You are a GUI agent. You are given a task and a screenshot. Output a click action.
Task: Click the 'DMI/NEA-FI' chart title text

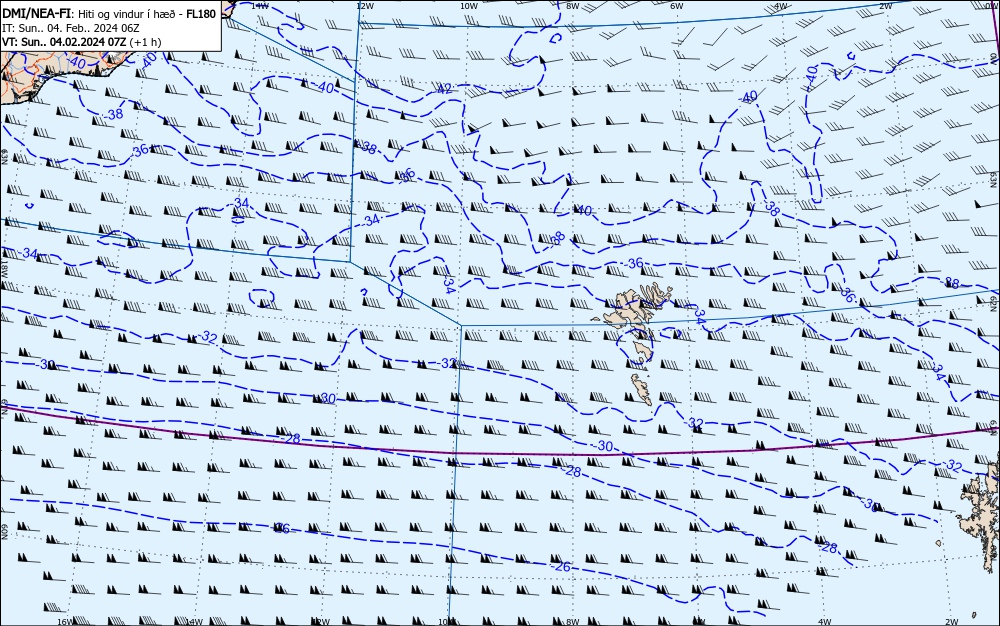tap(35, 14)
